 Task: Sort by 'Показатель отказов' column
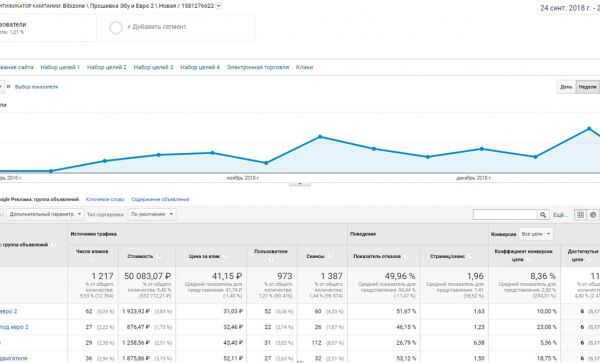coord(377,256)
